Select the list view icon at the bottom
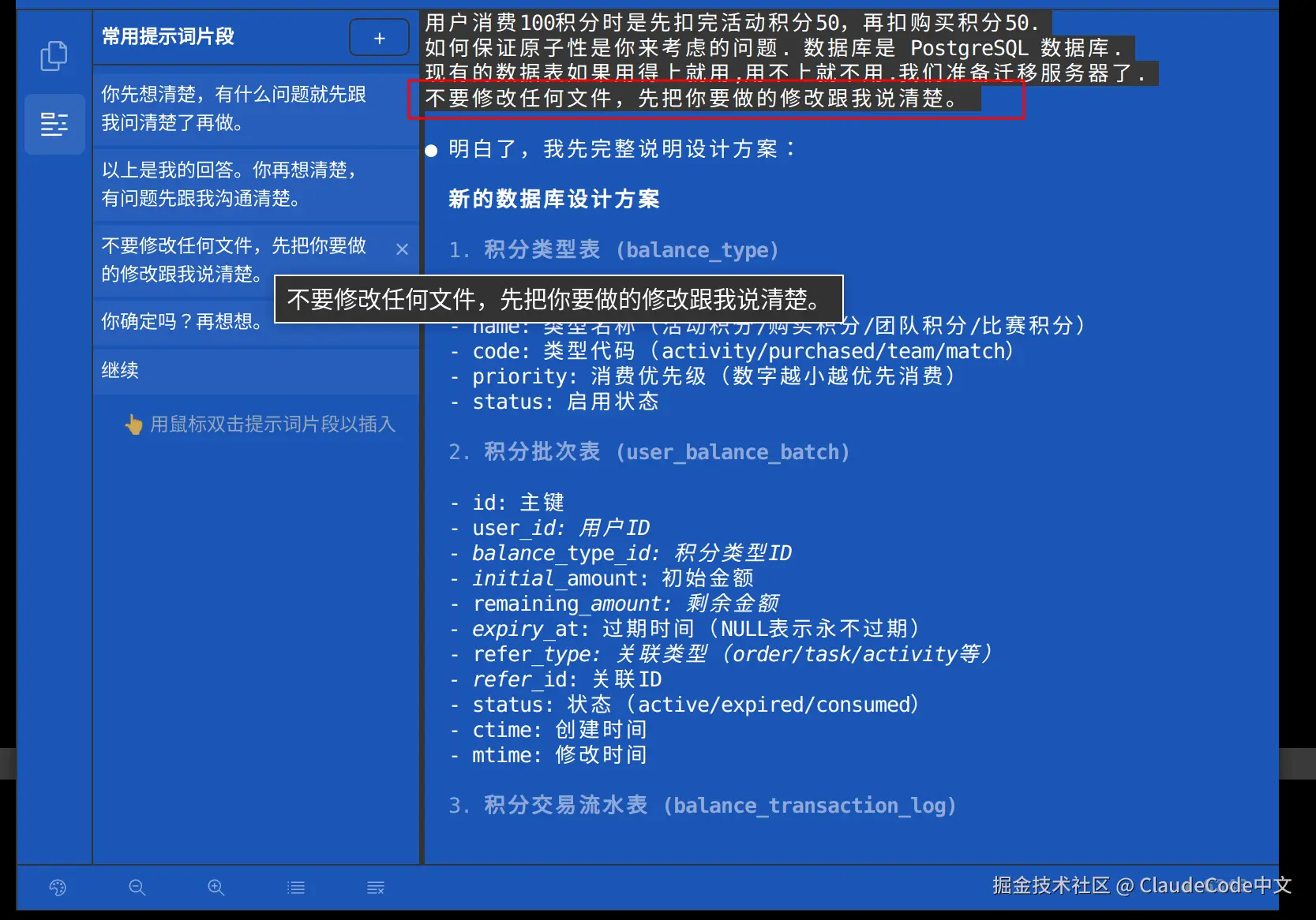 tap(295, 887)
